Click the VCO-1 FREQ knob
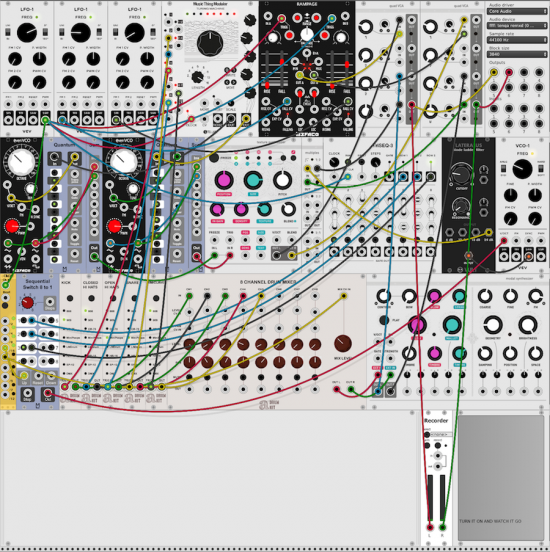The image size is (550, 552). pyautogui.click(x=522, y=169)
